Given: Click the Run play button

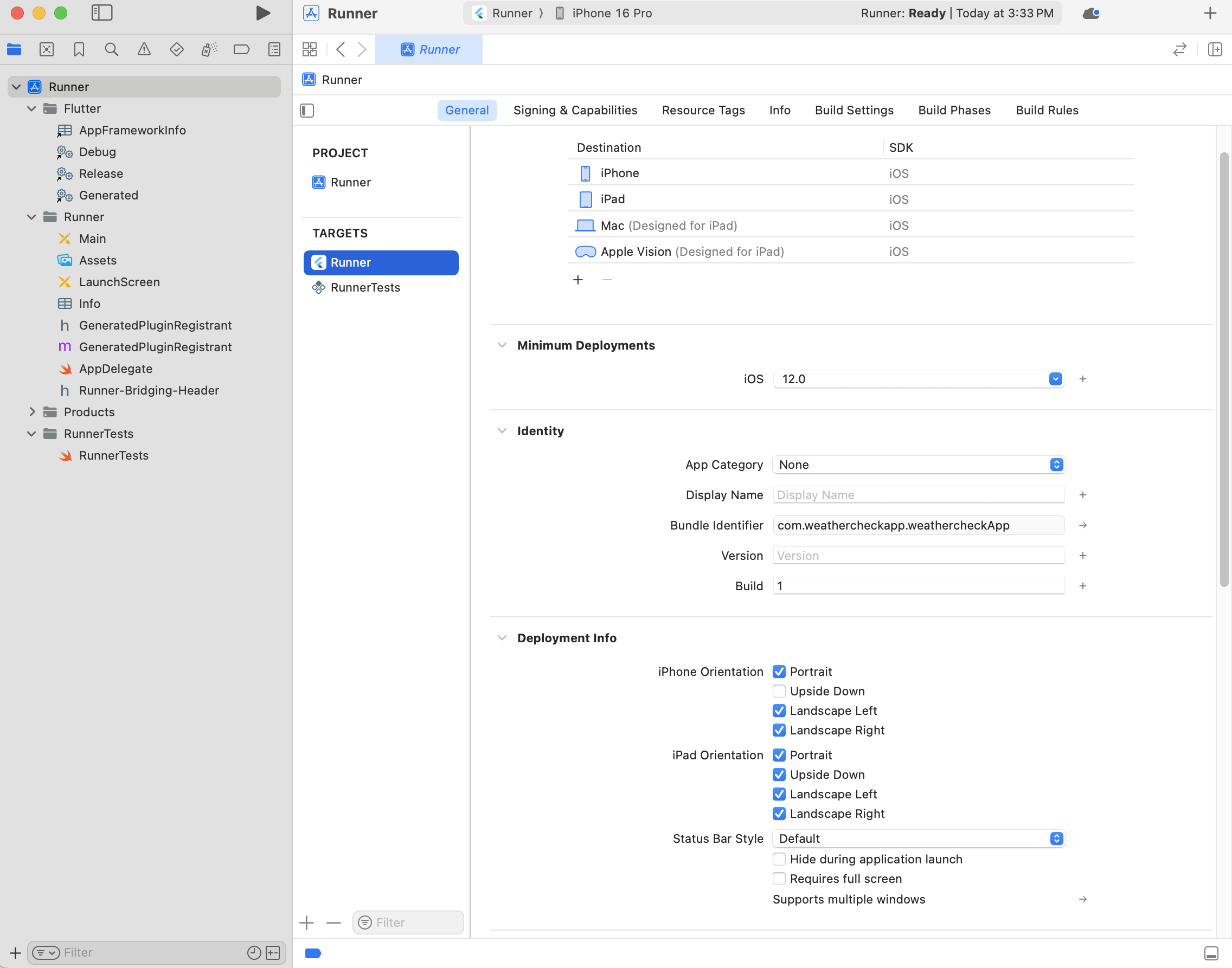Looking at the screenshot, I should (x=262, y=13).
